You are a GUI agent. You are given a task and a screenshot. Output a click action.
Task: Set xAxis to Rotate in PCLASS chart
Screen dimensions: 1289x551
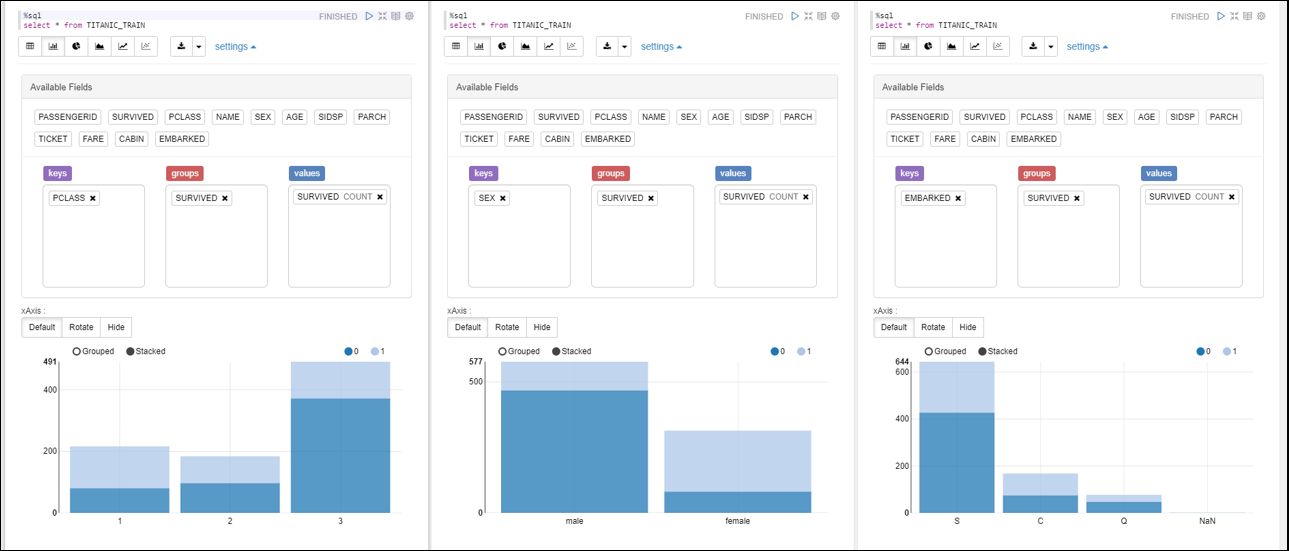pyautogui.click(x=81, y=327)
